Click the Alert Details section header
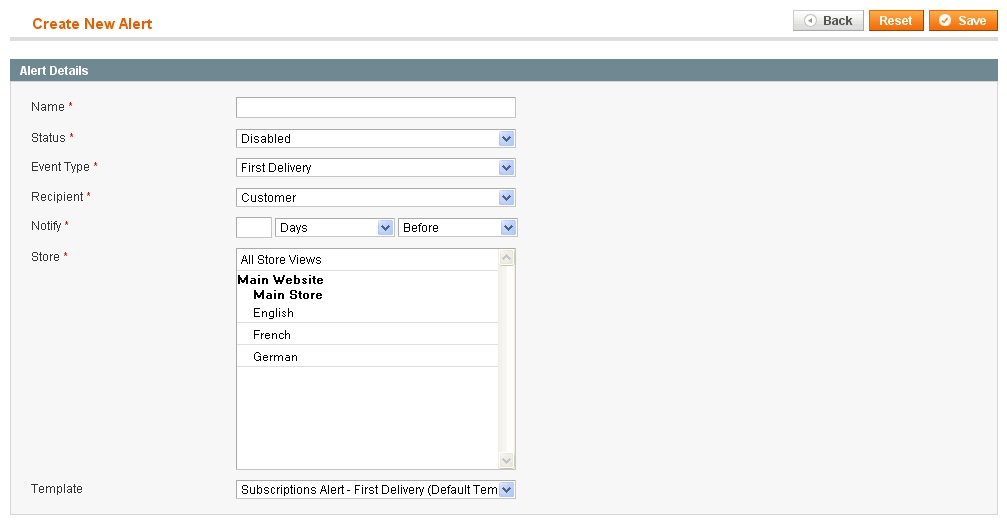Viewport: 1007px width, 524px height. click(504, 71)
